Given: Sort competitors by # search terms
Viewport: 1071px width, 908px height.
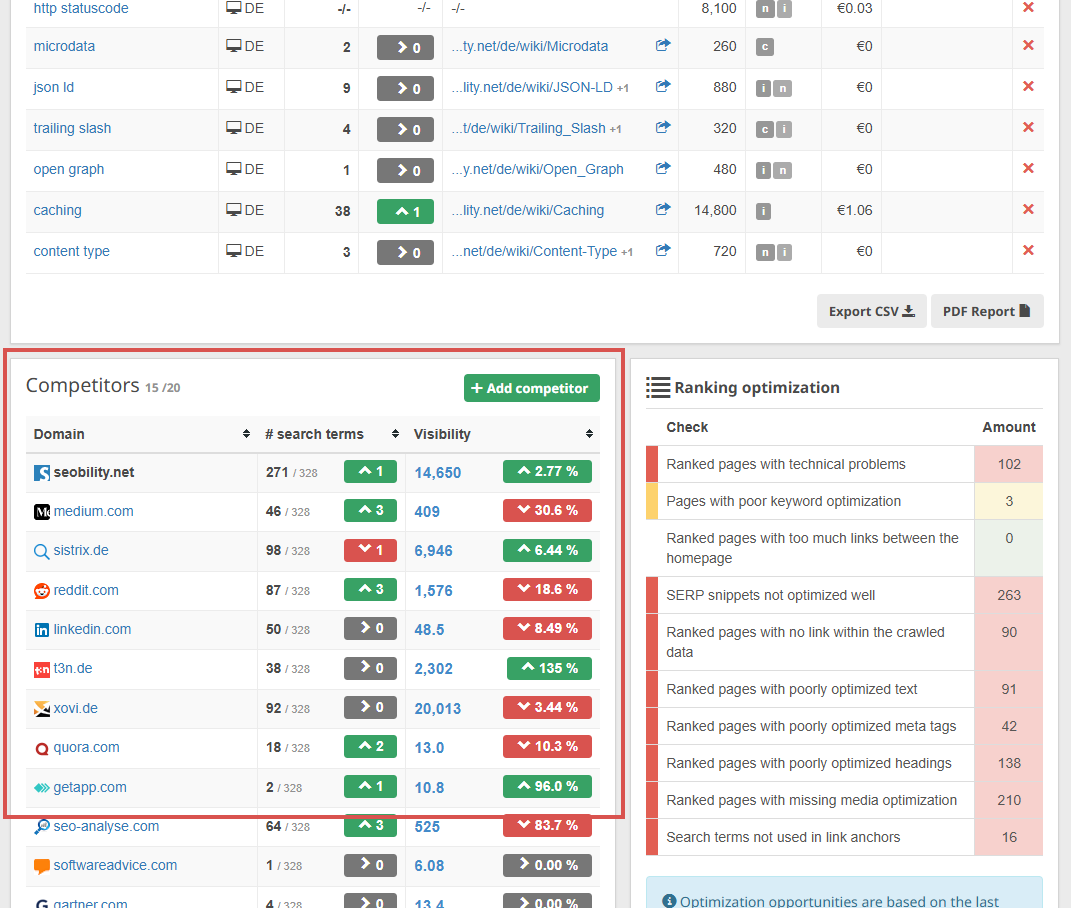Looking at the screenshot, I should (395, 434).
